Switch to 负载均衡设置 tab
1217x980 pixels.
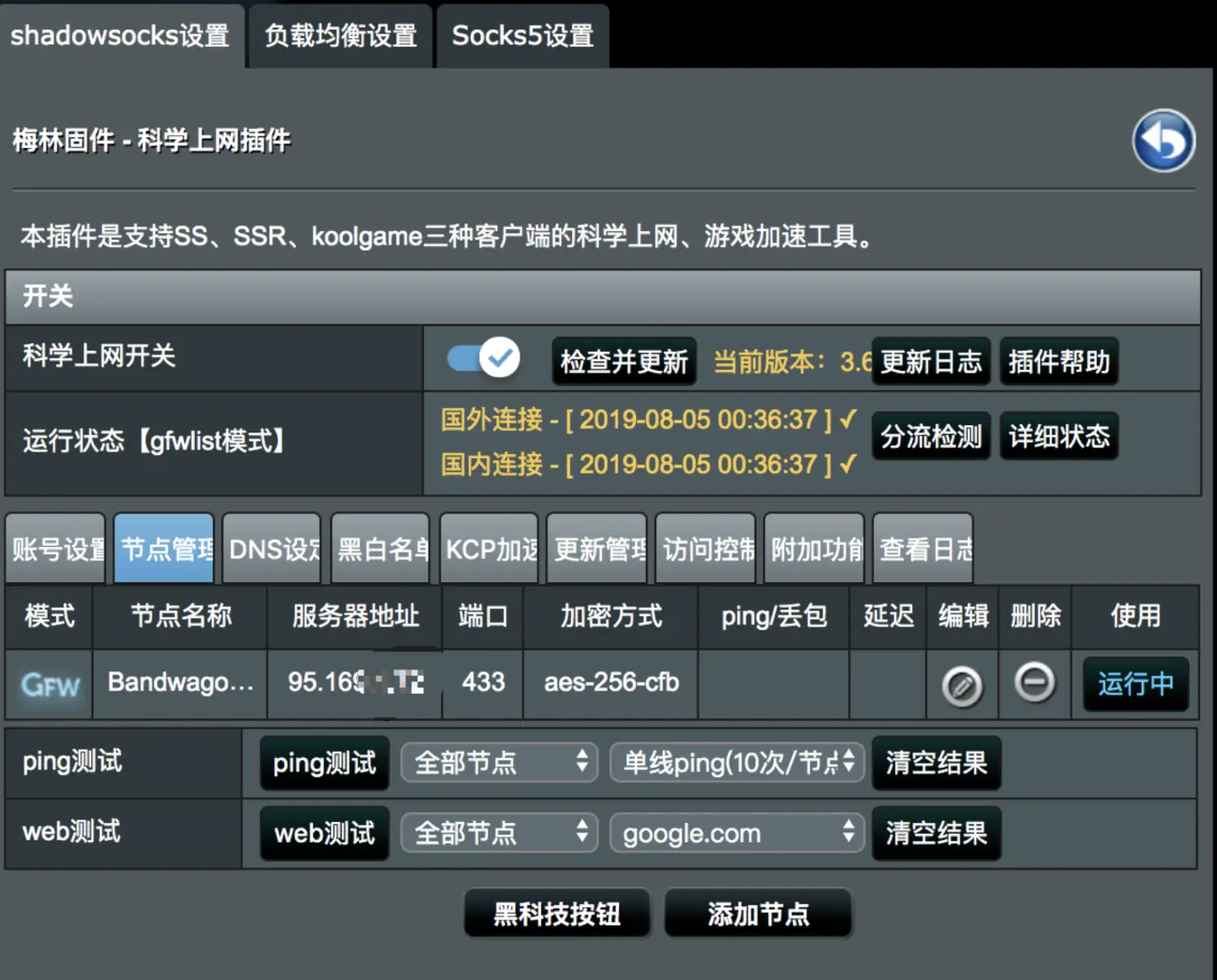click(341, 36)
